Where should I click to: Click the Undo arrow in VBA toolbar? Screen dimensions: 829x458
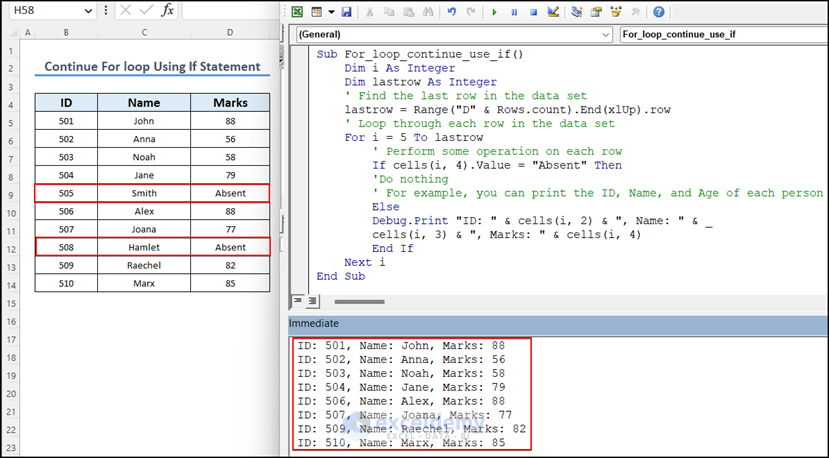452,12
